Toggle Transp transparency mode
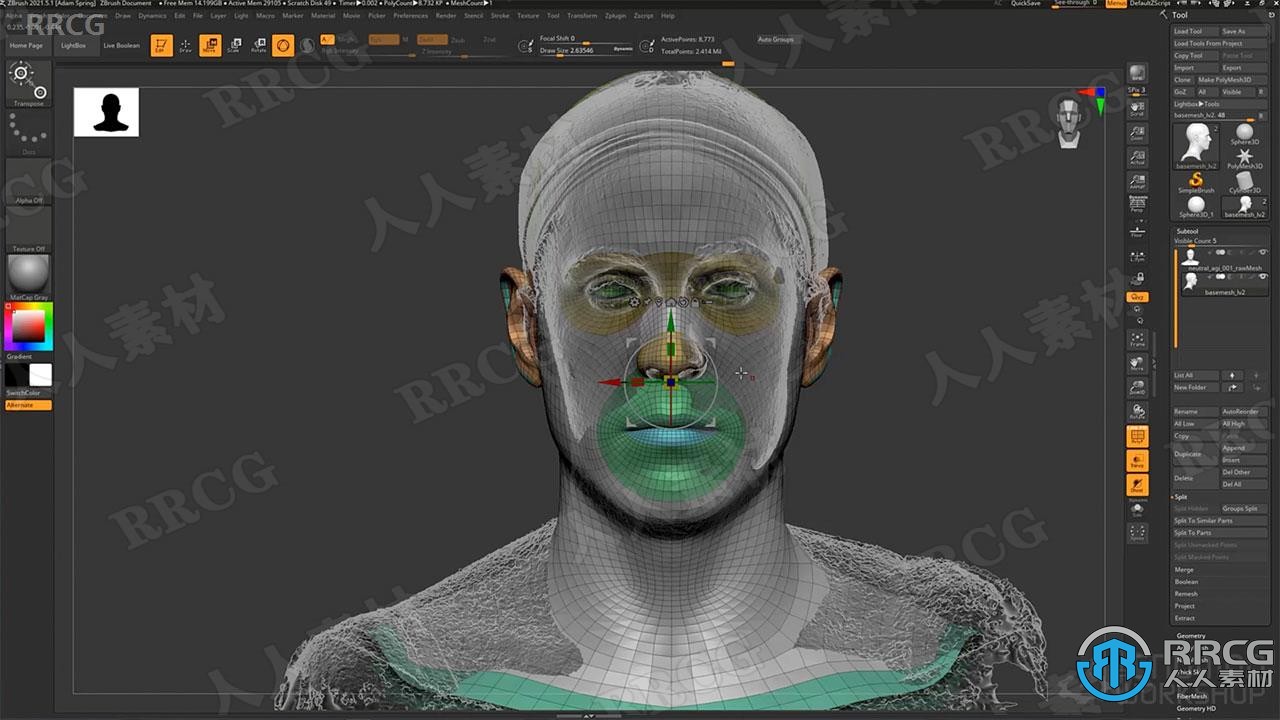This screenshot has width=1280, height=720. (1137, 461)
